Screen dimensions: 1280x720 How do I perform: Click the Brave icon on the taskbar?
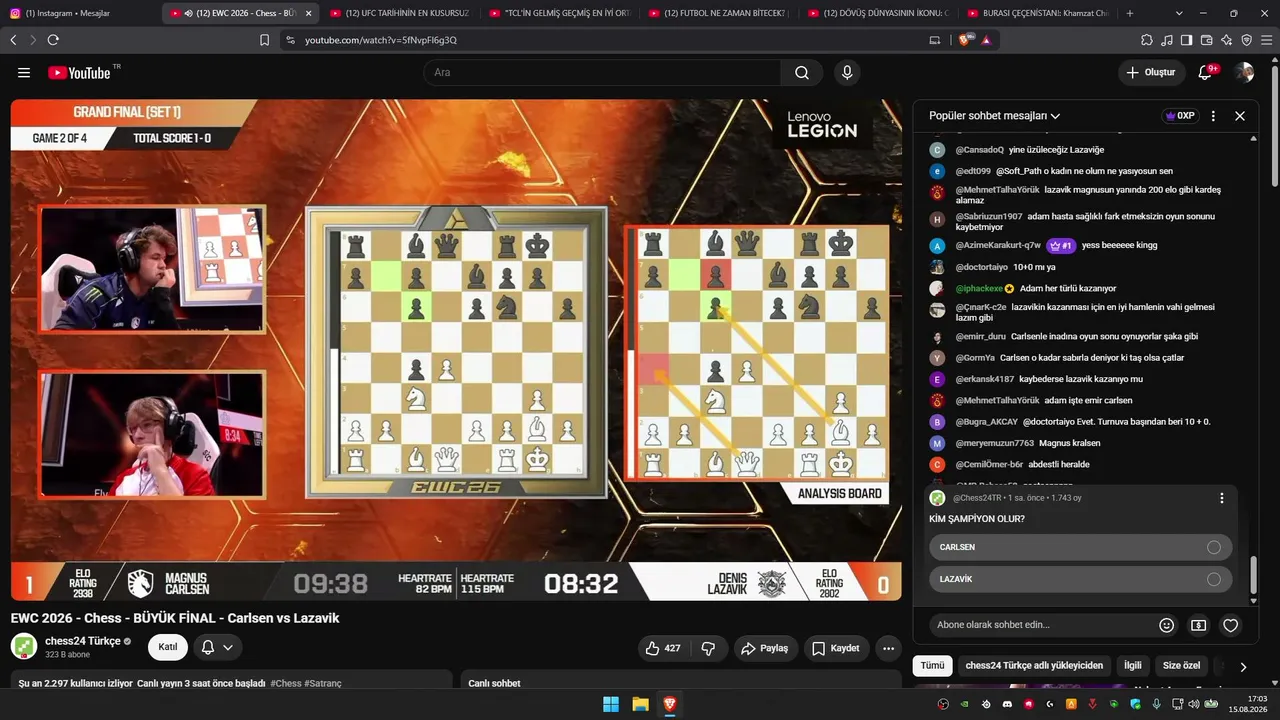pos(670,704)
